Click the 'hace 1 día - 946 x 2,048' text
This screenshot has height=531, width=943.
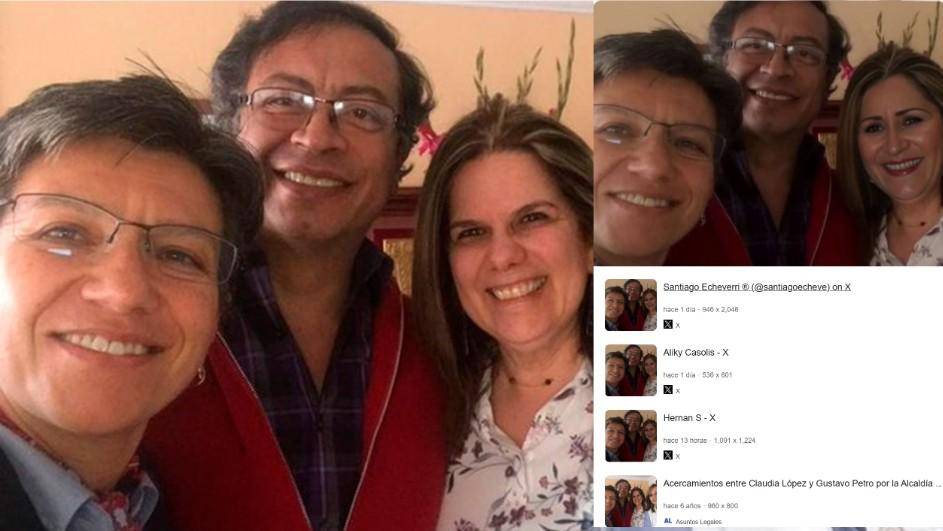click(x=701, y=309)
